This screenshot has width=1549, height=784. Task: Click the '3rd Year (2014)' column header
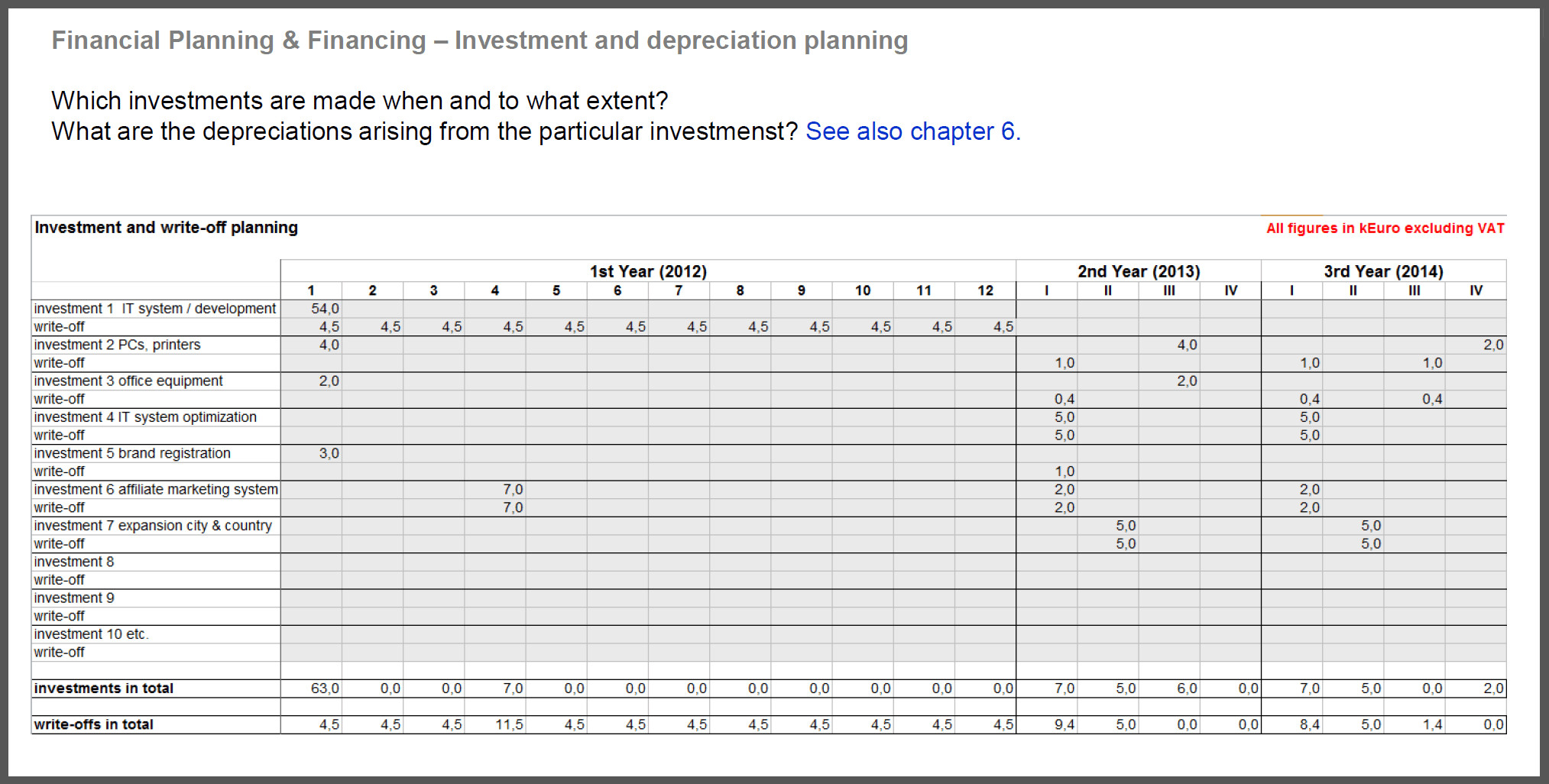point(1383,271)
